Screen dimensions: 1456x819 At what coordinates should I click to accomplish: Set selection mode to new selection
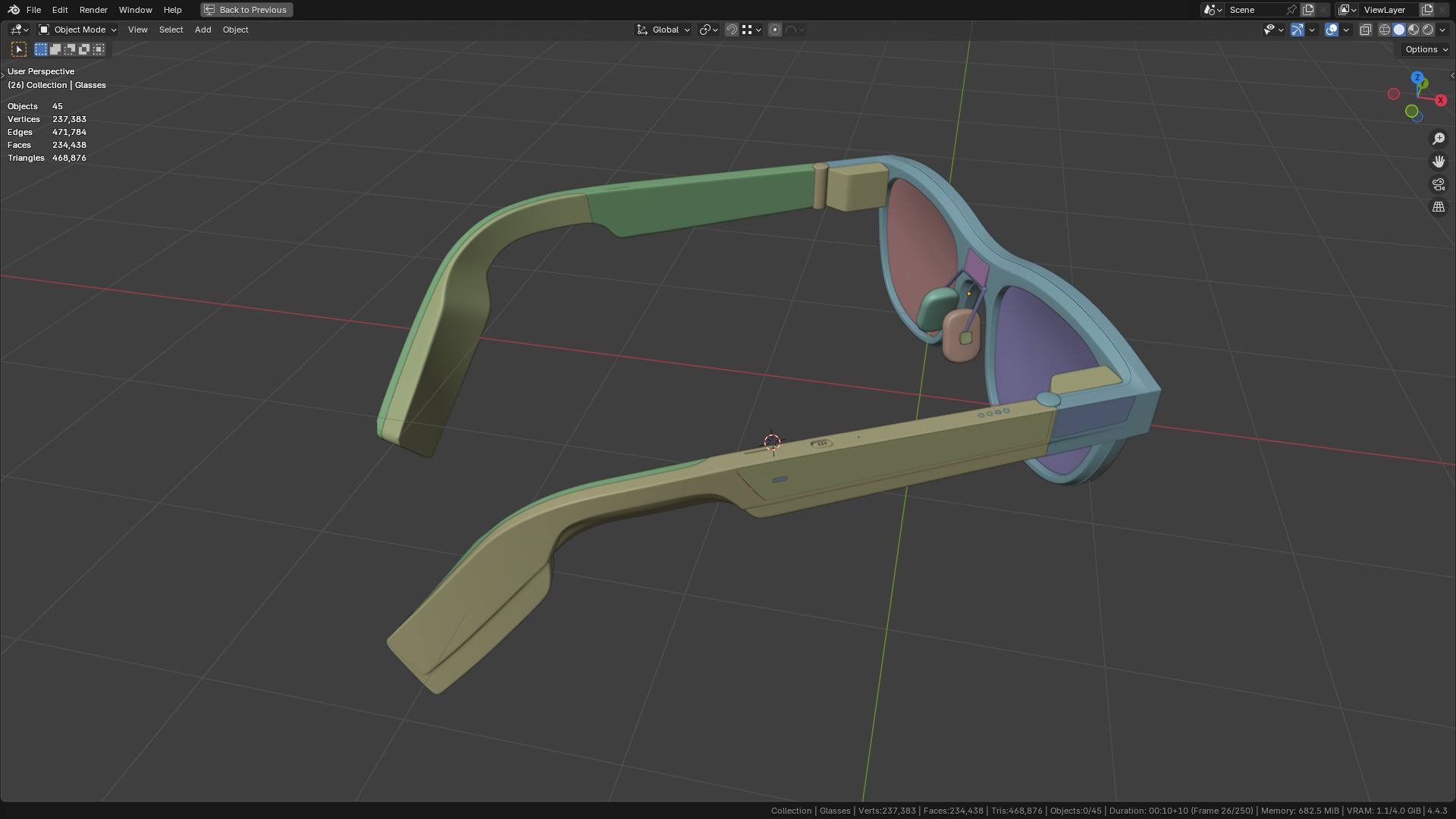tap(41, 49)
